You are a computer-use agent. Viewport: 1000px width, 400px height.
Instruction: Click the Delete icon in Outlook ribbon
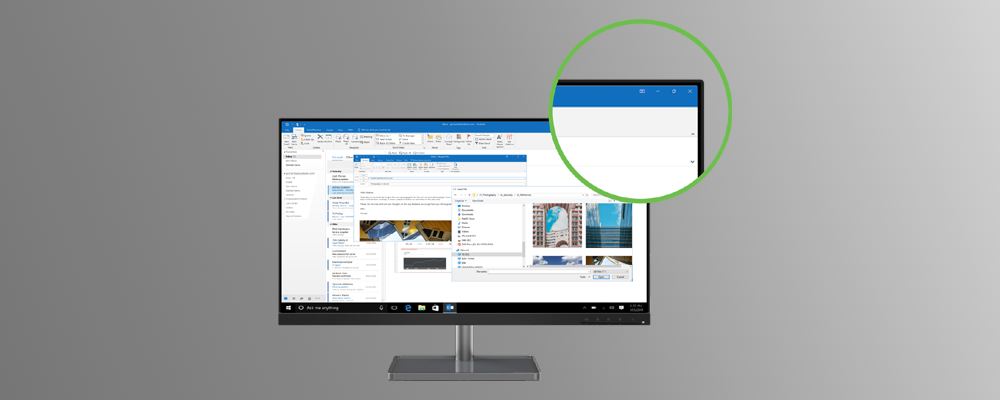pyautogui.click(x=320, y=138)
